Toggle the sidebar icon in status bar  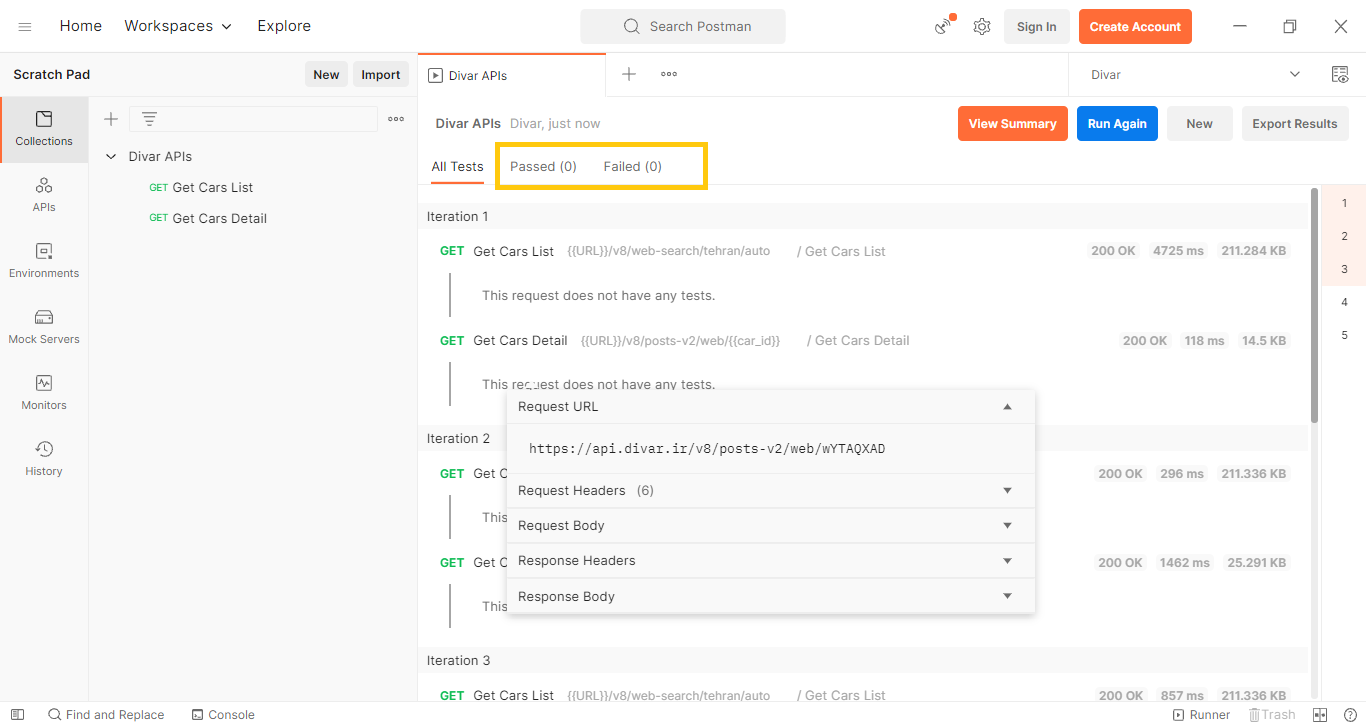17,715
